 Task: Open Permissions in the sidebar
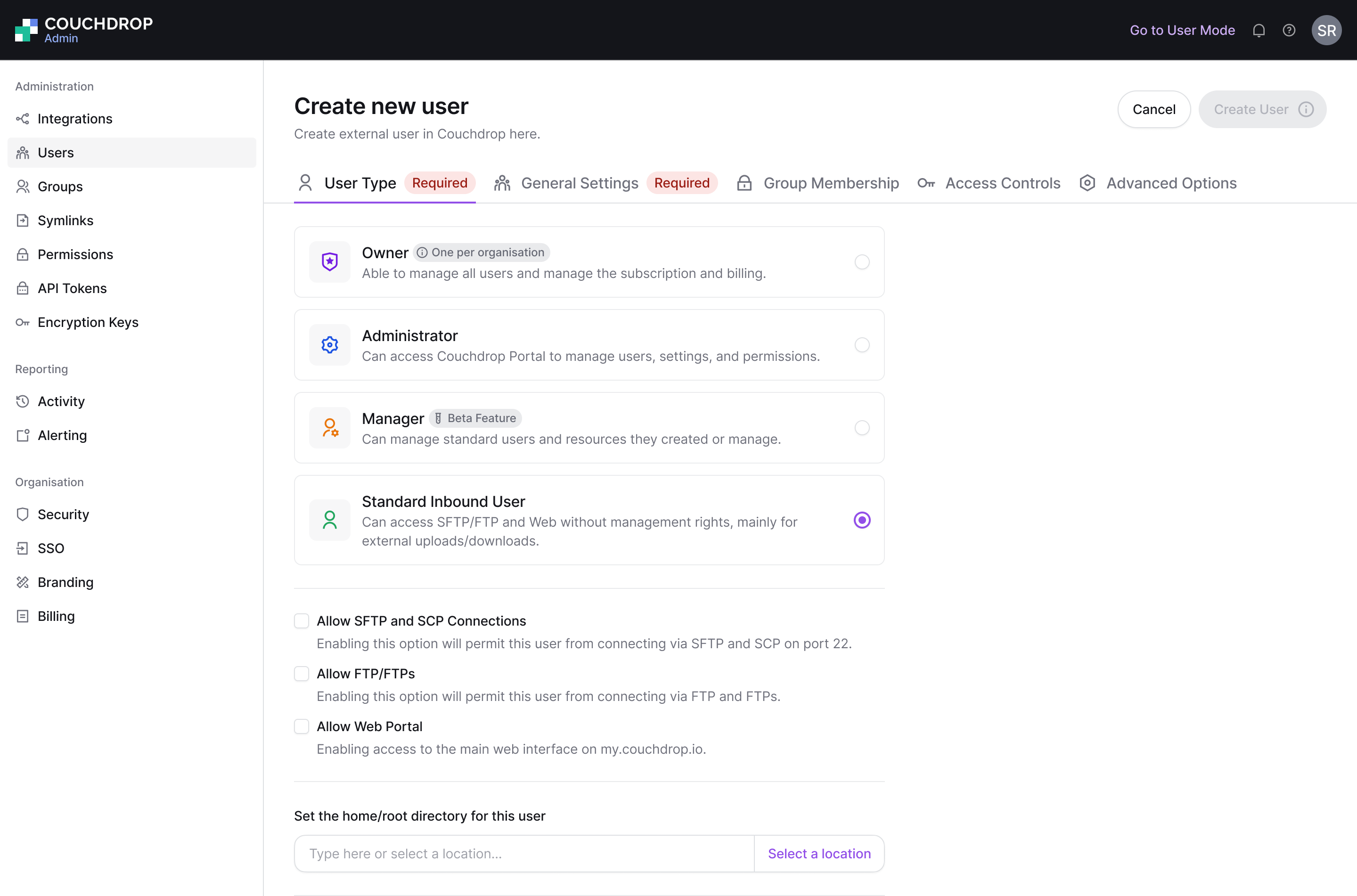coord(132,254)
